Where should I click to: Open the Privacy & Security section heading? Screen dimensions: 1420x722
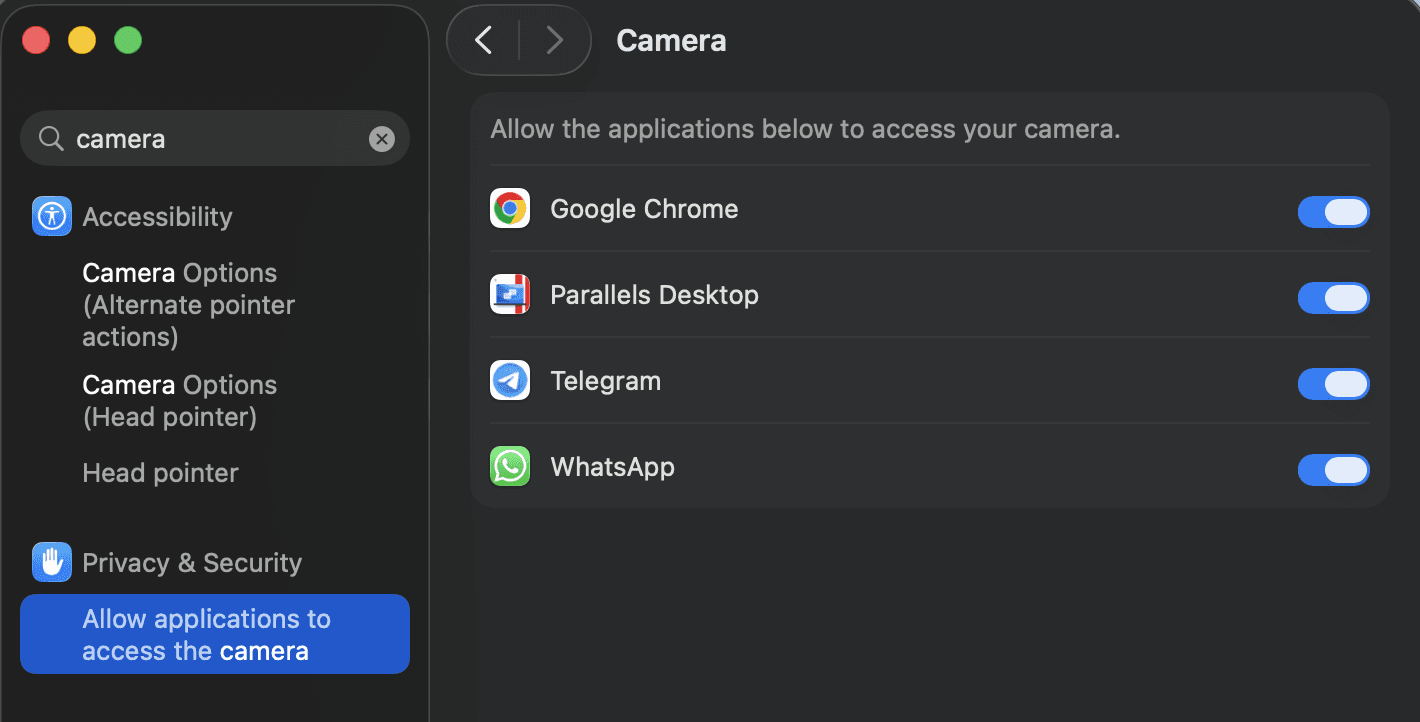tap(192, 563)
